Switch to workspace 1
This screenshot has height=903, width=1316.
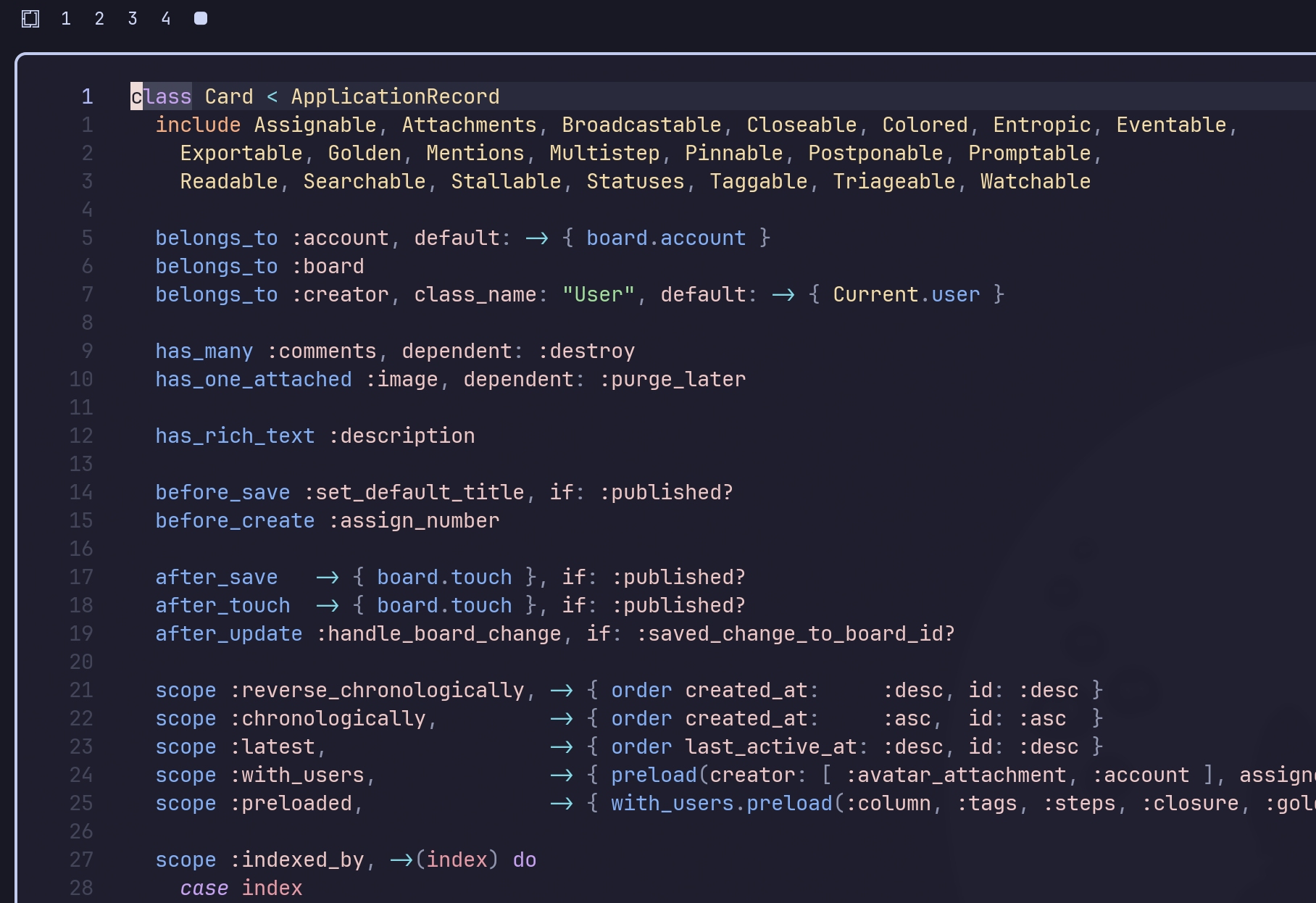click(x=66, y=19)
